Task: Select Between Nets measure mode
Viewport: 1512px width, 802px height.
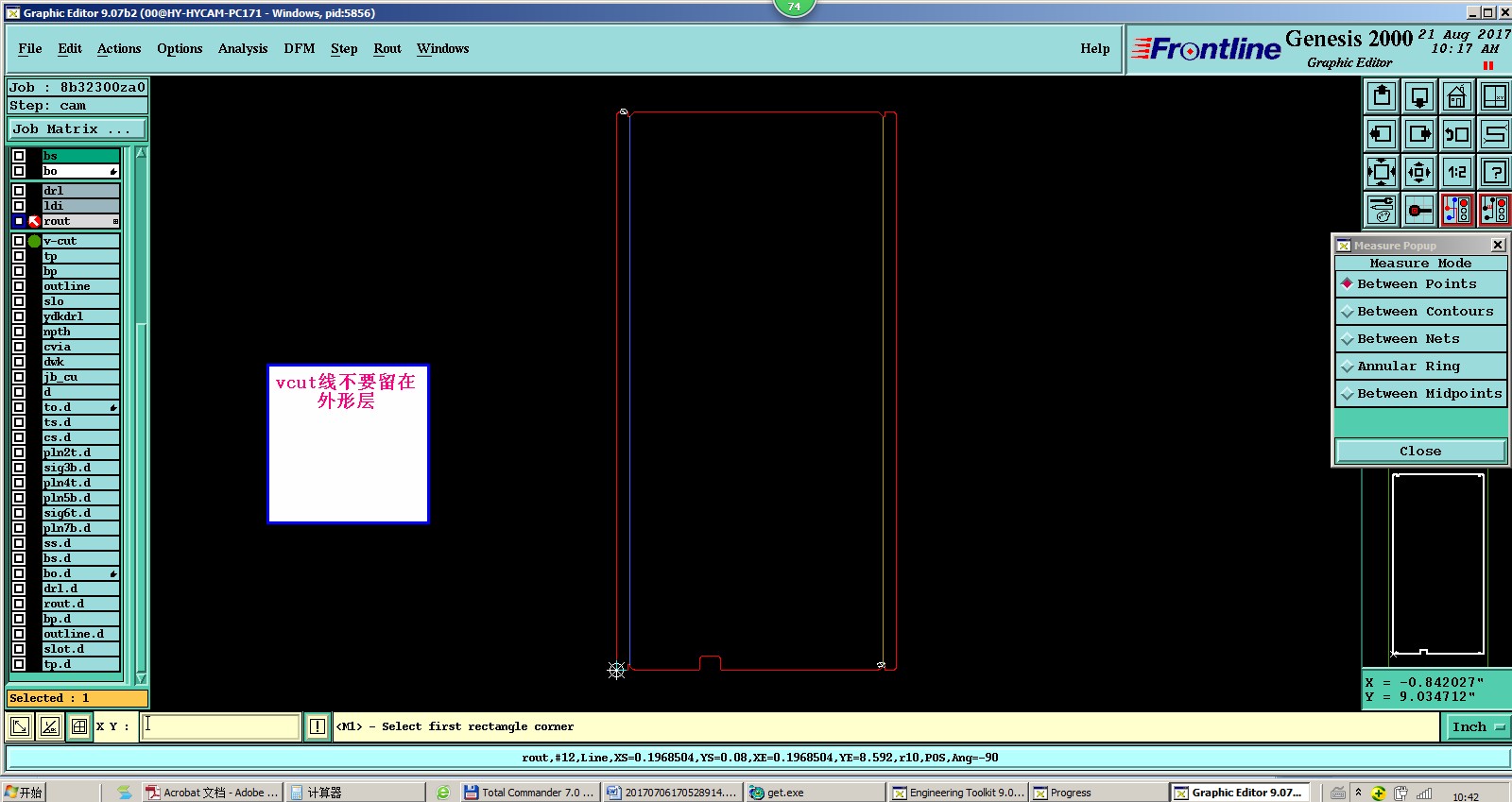Action: click(1421, 339)
